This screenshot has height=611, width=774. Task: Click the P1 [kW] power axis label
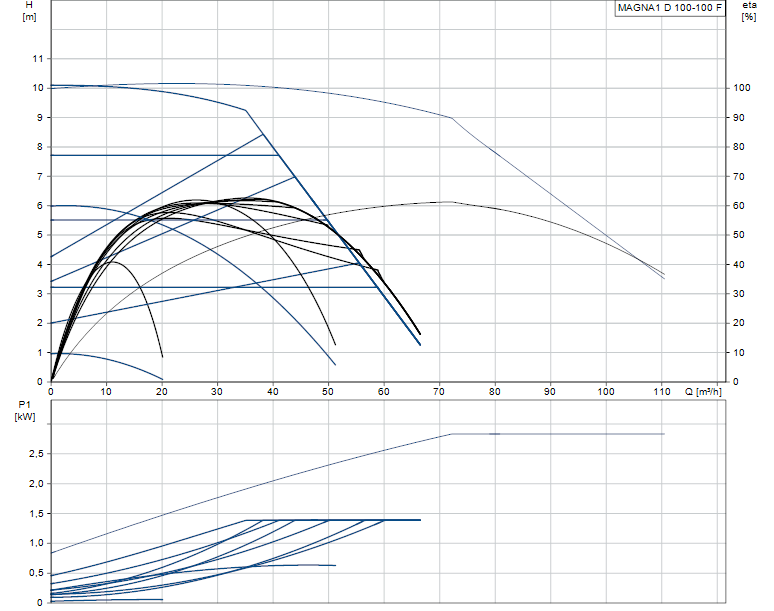click(x=25, y=411)
